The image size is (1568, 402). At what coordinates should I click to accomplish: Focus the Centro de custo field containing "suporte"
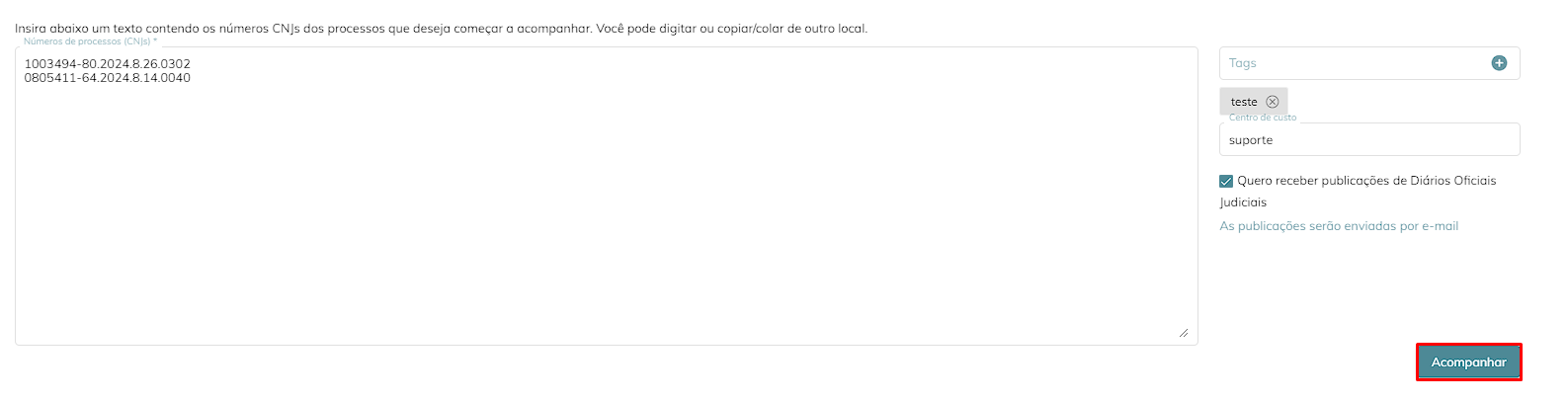click(x=1369, y=139)
